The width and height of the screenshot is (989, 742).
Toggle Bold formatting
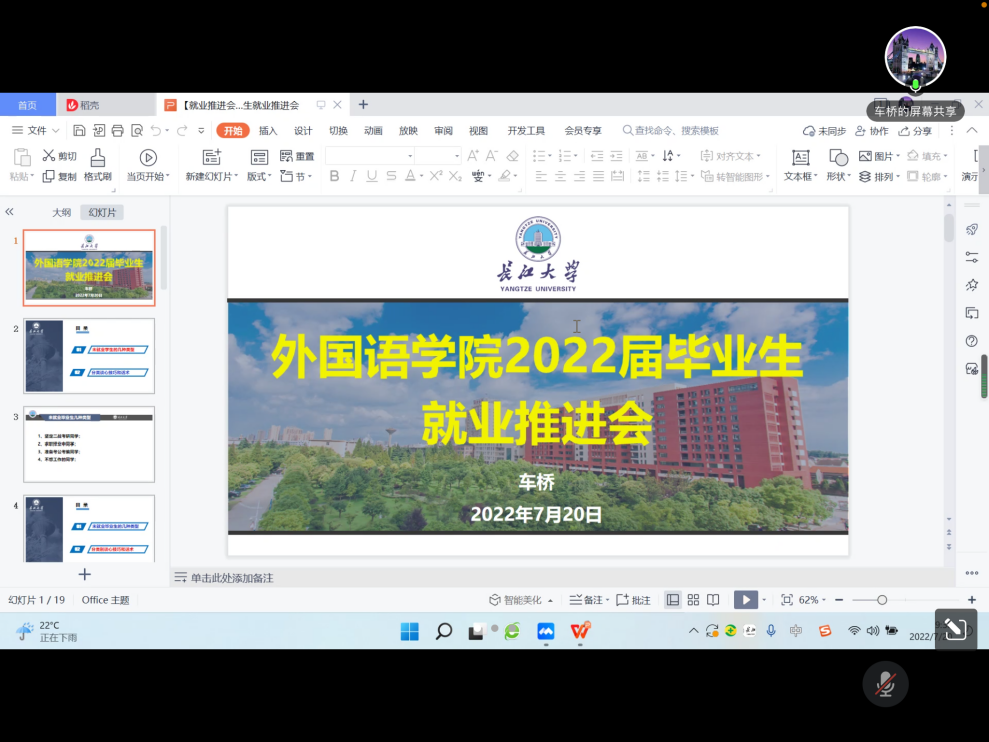[334, 176]
